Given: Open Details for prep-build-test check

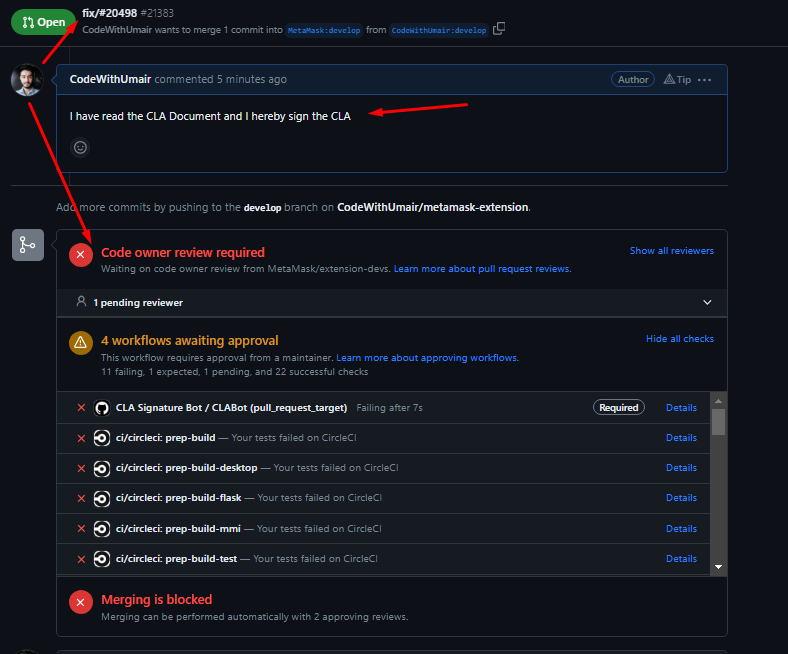Looking at the screenshot, I should click(x=681, y=558).
